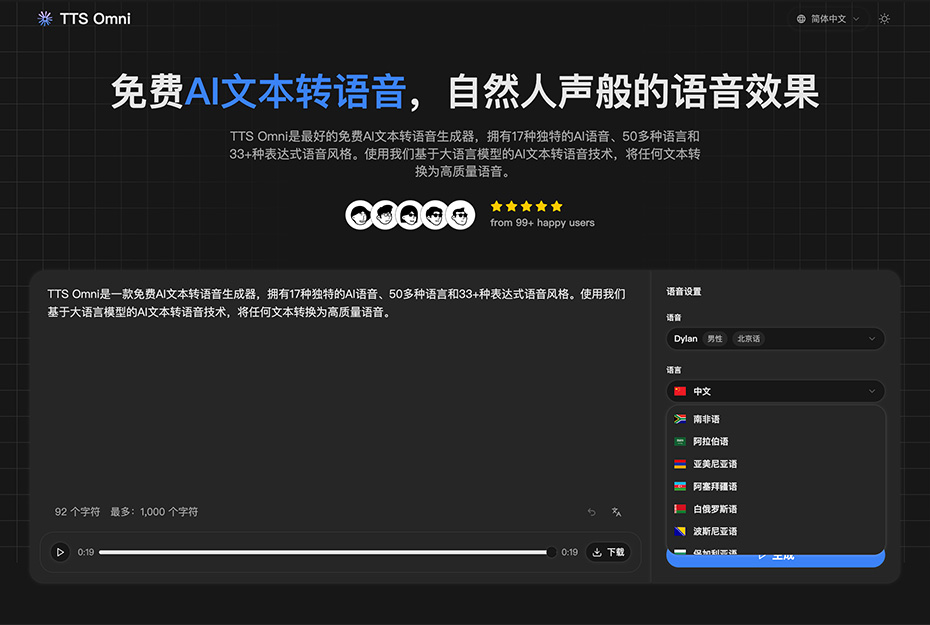Collapse the 中文 language dropdown
Viewport: 930px width, 625px height.
pyautogui.click(x=775, y=391)
